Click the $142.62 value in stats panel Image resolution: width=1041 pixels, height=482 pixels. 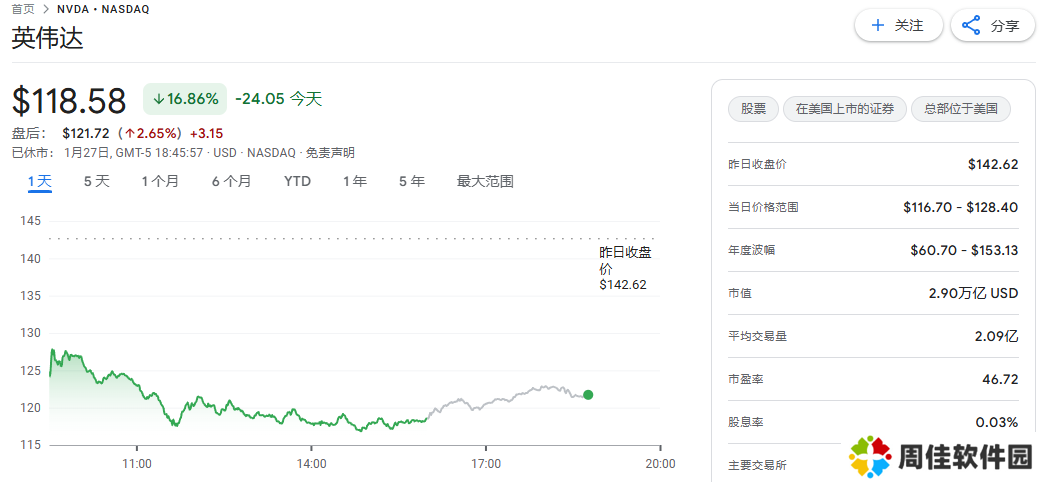993,164
